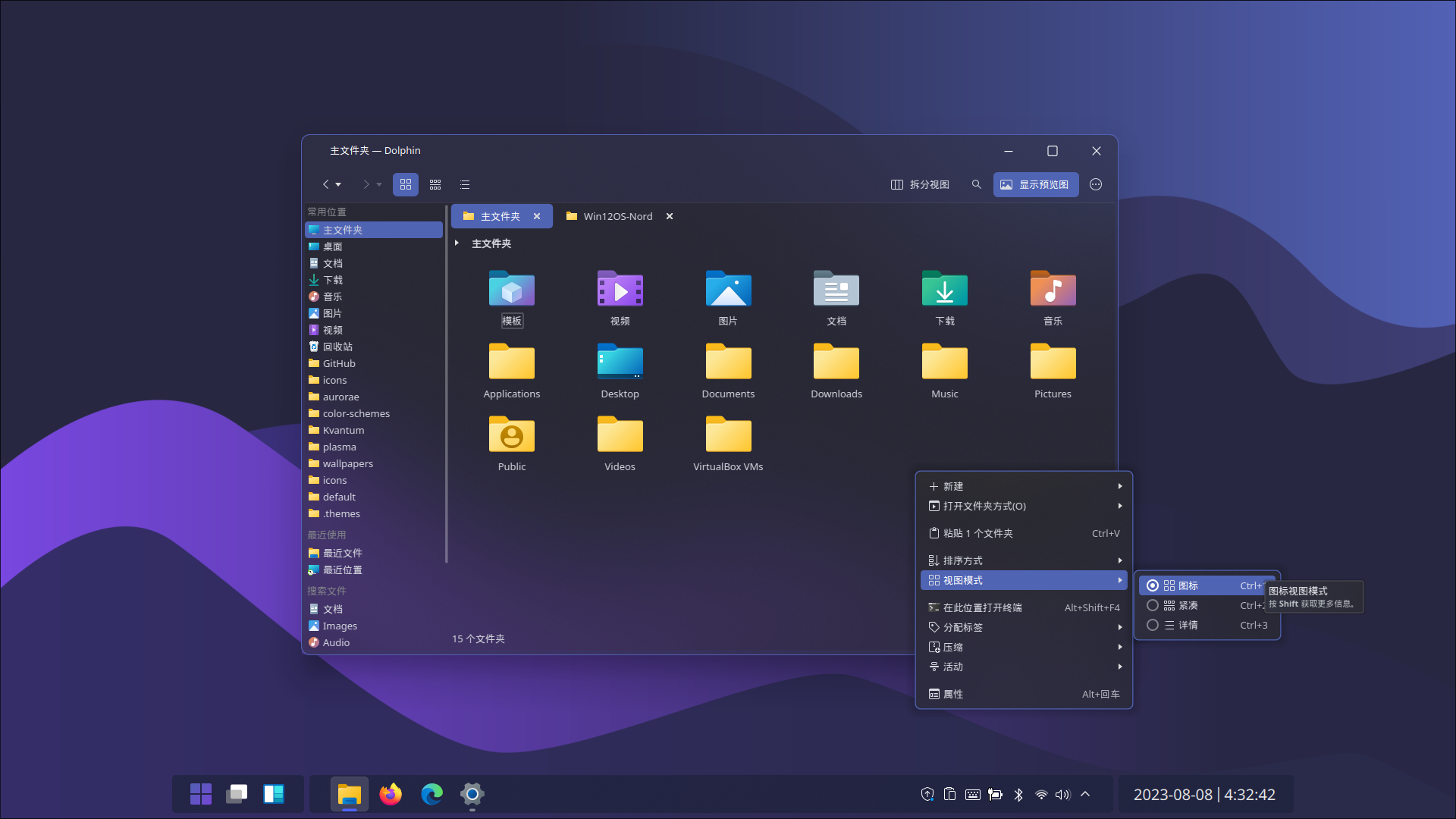Image resolution: width=1456 pixels, height=819 pixels.
Task: Open 最近文件 recent files entry
Action: [373, 553]
